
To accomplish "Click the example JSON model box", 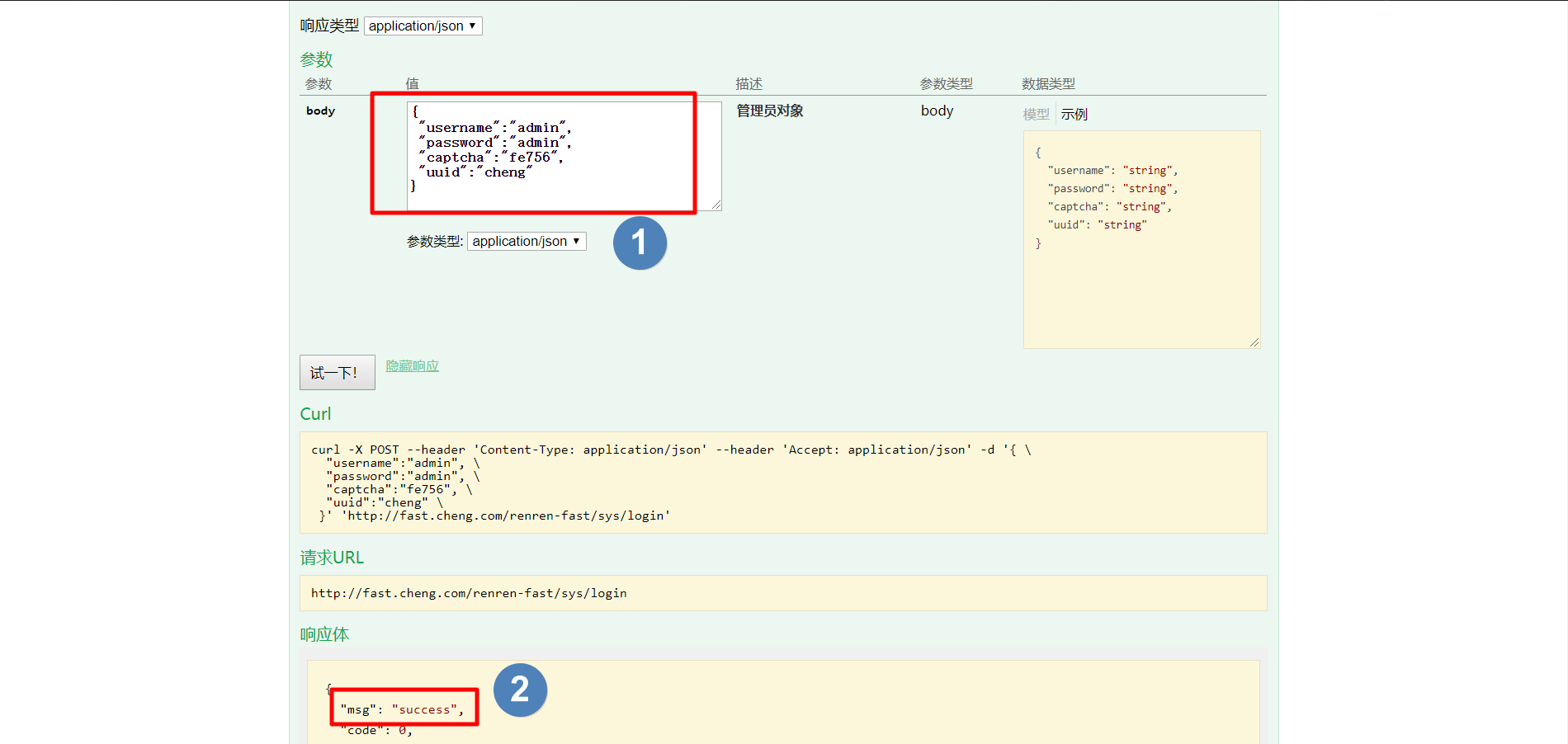I will pyautogui.click(x=1141, y=239).
